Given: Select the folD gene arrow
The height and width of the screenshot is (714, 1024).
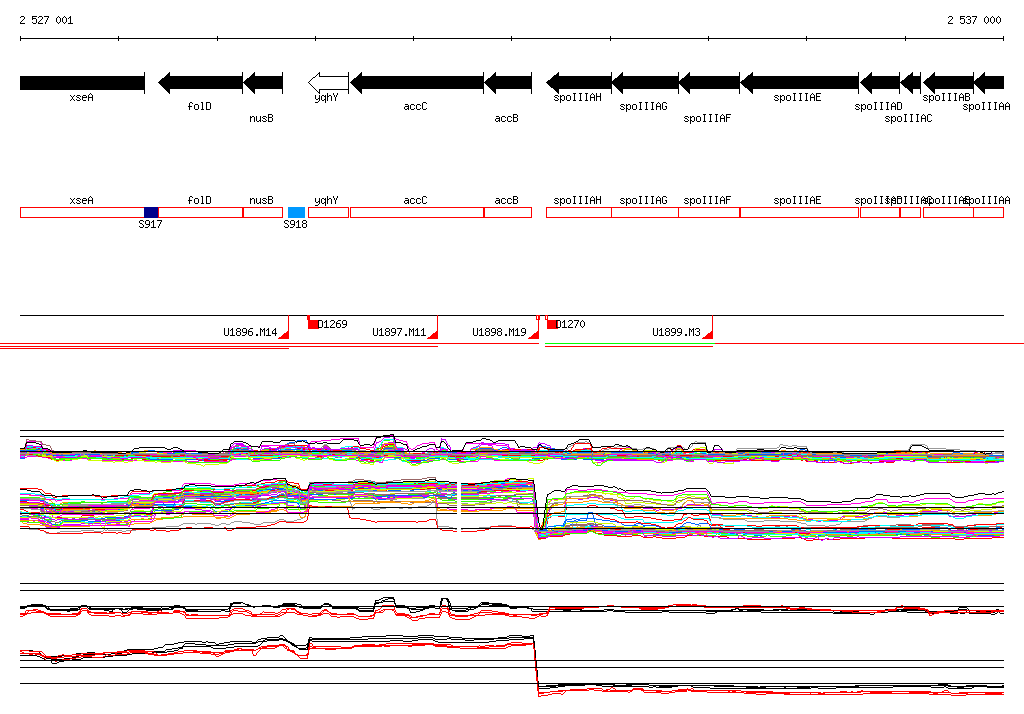Looking at the screenshot, I should 200,82.
